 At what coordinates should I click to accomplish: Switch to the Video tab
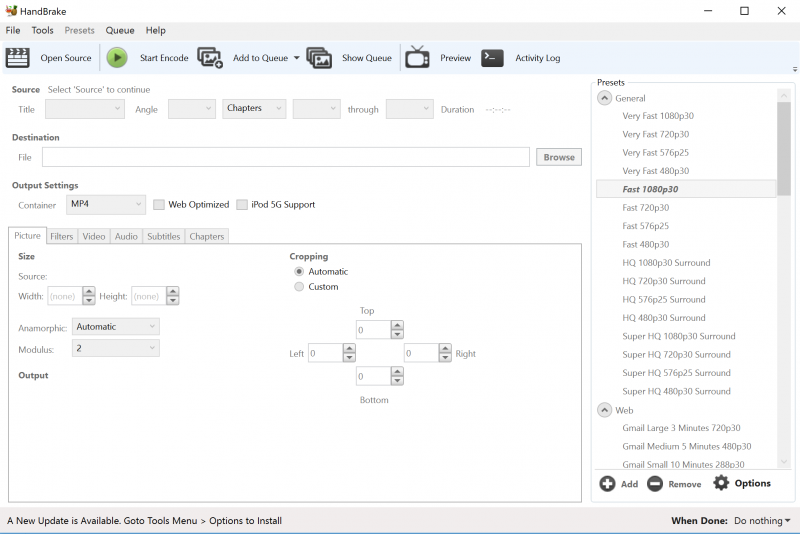click(94, 236)
